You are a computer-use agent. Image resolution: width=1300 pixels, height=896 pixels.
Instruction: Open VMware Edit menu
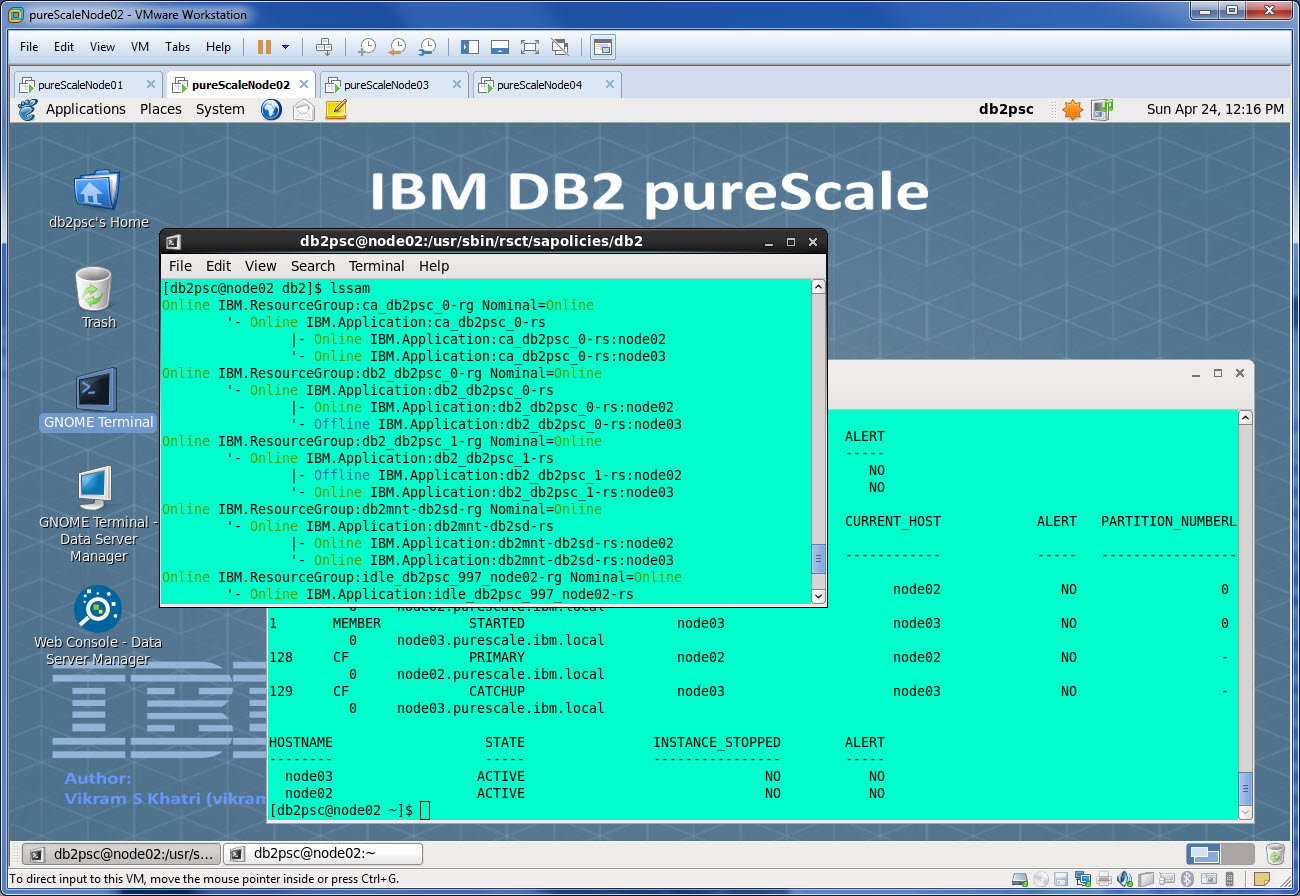click(x=64, y=47)
